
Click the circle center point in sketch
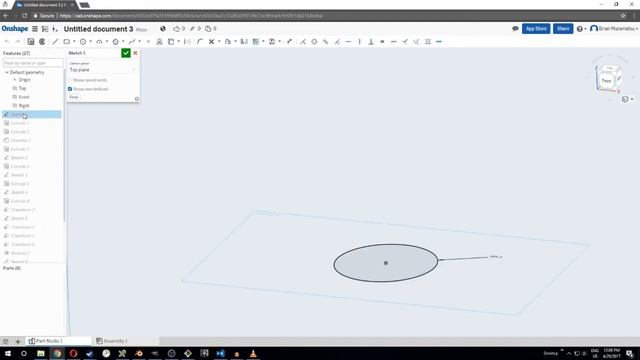[386, 263]
